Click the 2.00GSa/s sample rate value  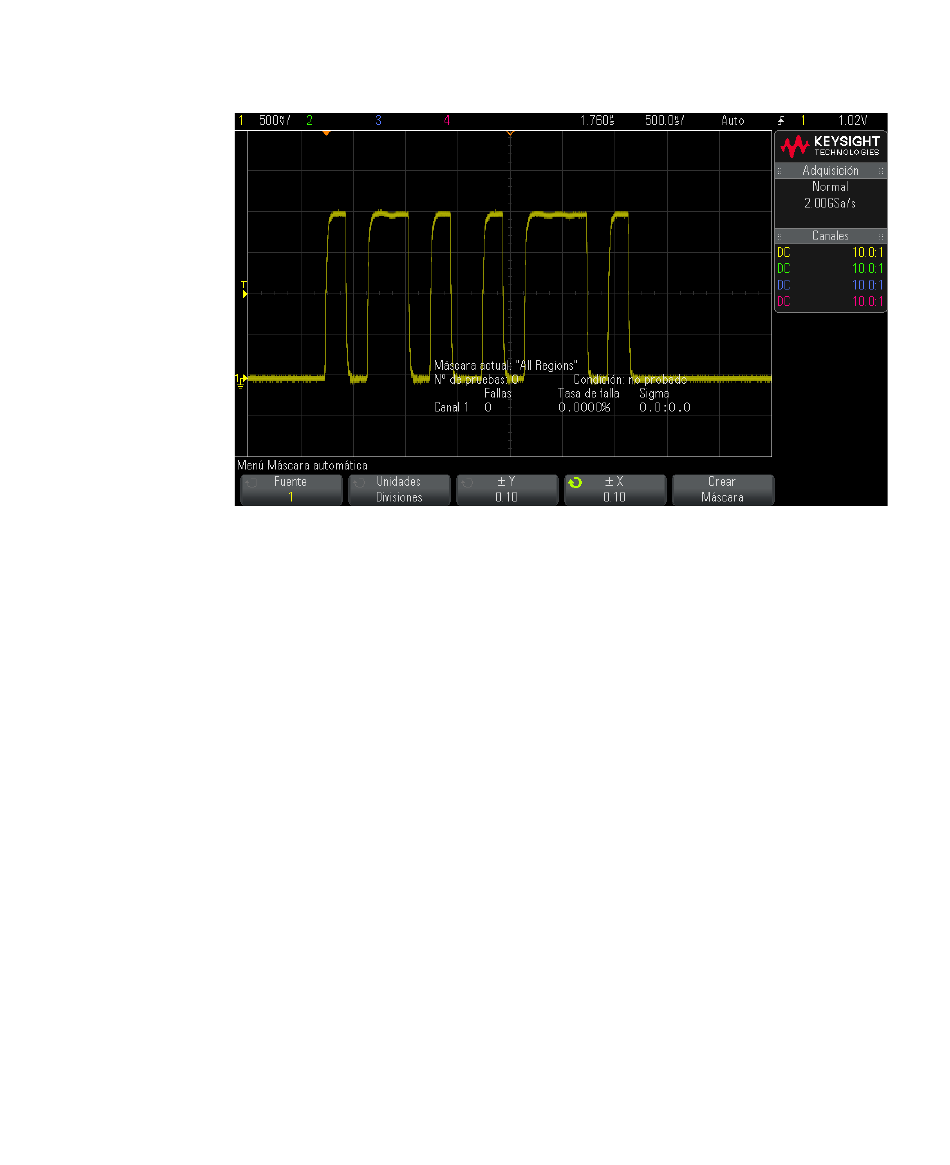830,203
